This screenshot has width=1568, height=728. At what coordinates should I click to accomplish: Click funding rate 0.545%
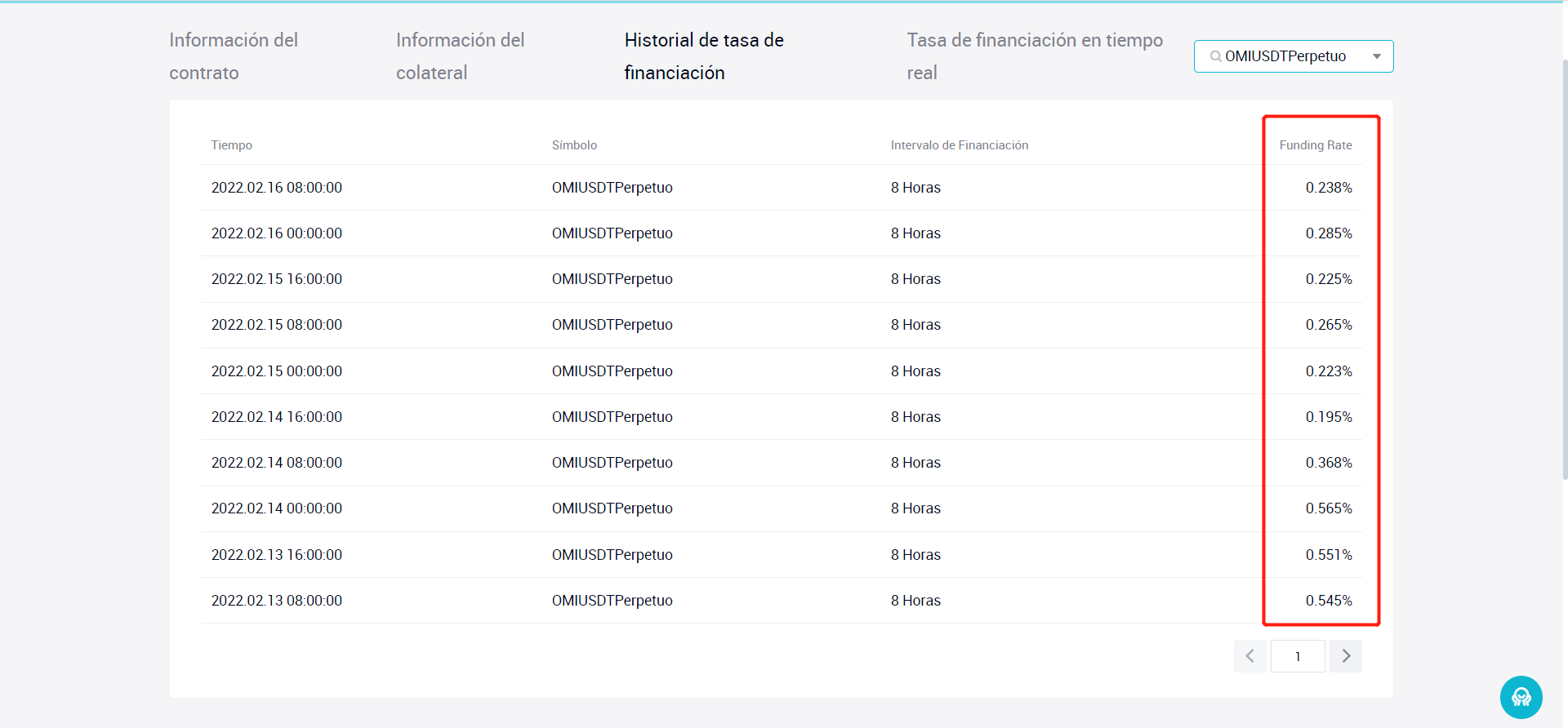click(1329, 601)
